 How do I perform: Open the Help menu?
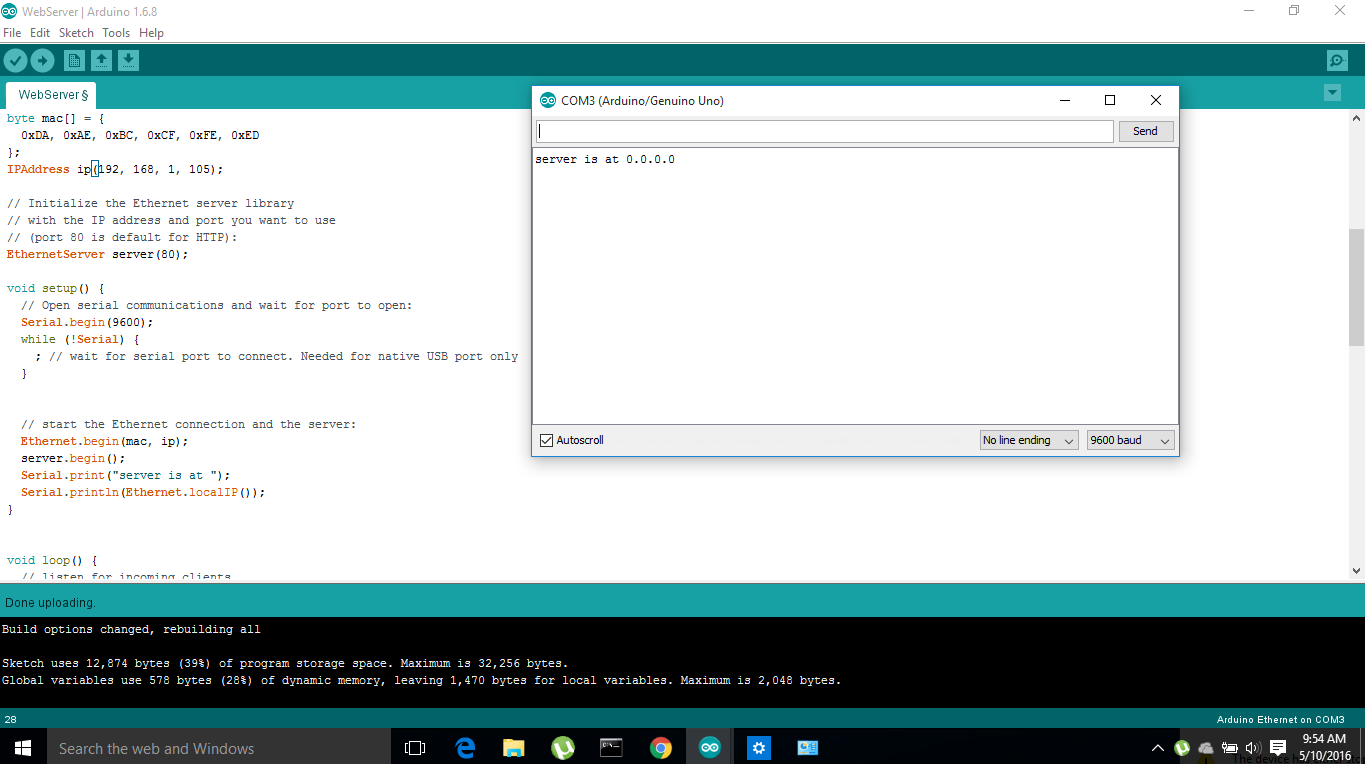(x=151, y=33)
